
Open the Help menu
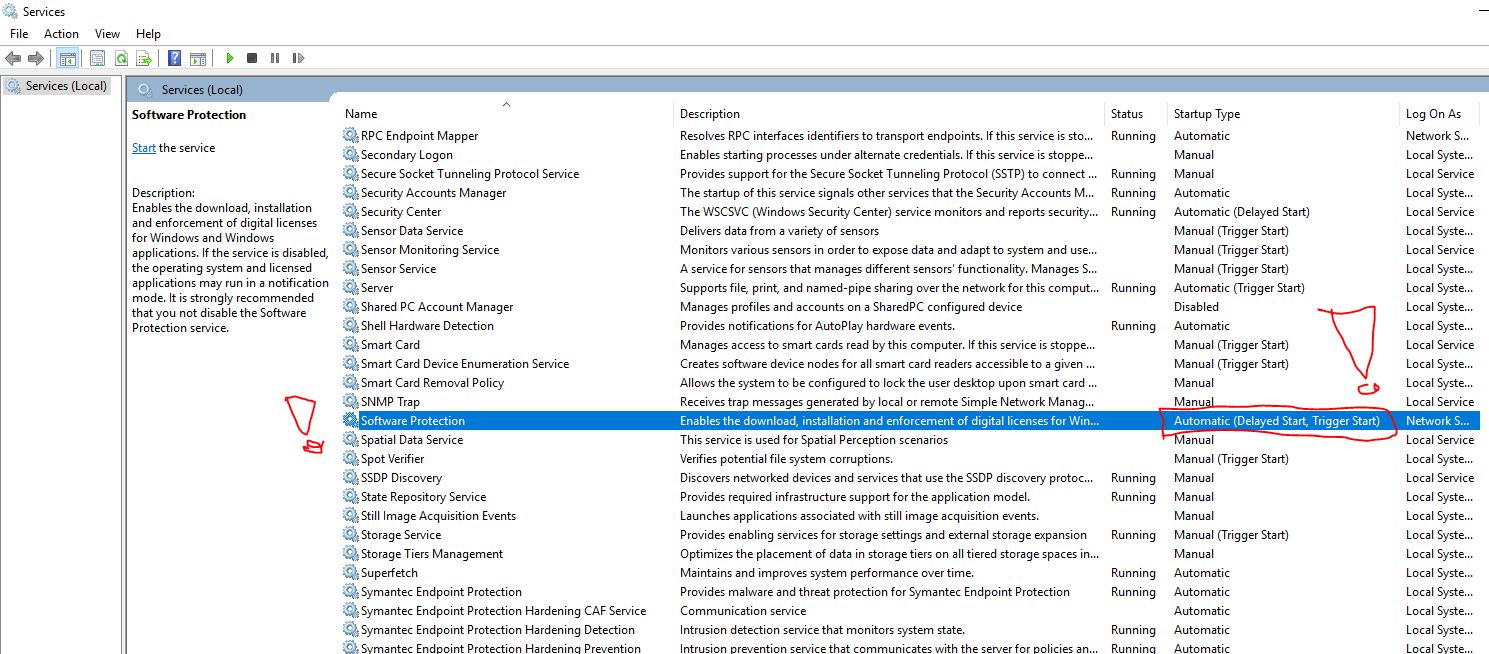click(148, 33)
